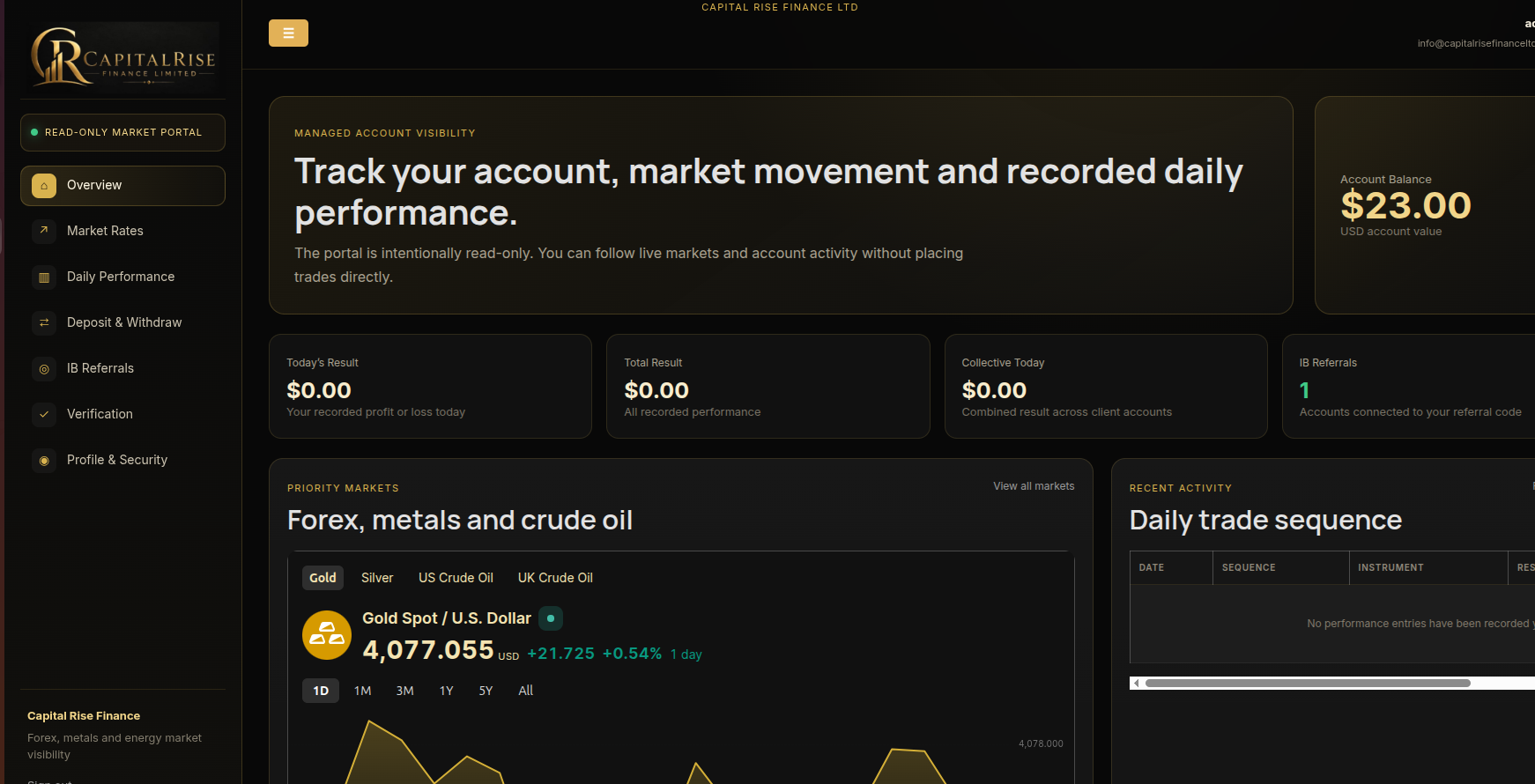Switch to the US Crude Oil tab
The image size is (1535, 784).
point(456,578)
